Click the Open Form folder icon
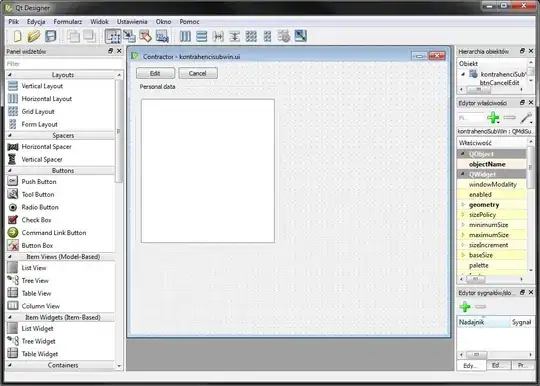This screenshot has width=540, height=386. [x=34, y=36]
